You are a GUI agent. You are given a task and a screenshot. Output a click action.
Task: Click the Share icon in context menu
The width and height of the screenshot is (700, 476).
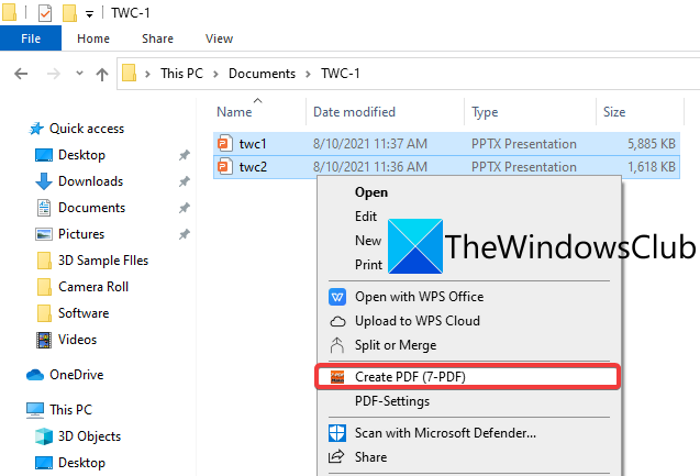point(337,457)
